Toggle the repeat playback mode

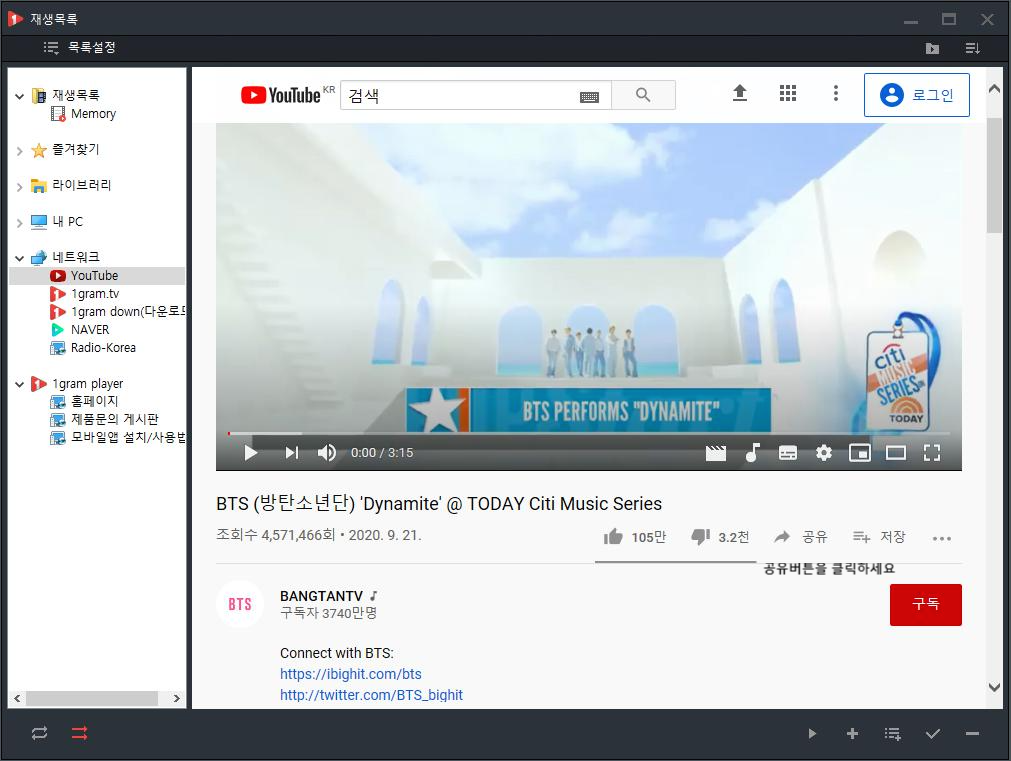pyautogui.click(x=39, y=733)
